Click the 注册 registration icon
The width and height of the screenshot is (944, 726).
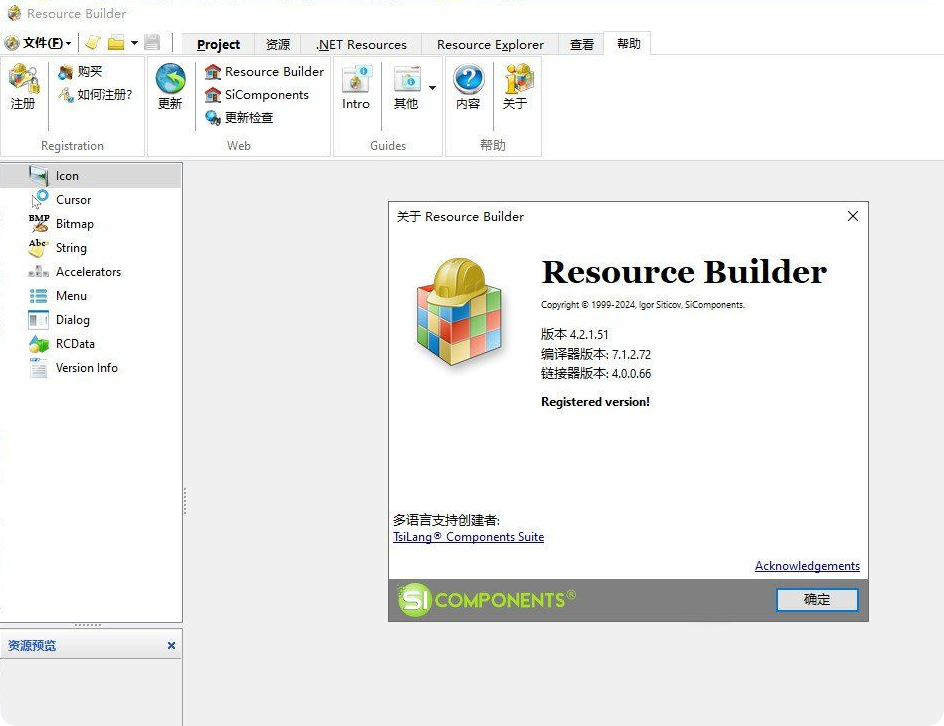click(23, 87)
